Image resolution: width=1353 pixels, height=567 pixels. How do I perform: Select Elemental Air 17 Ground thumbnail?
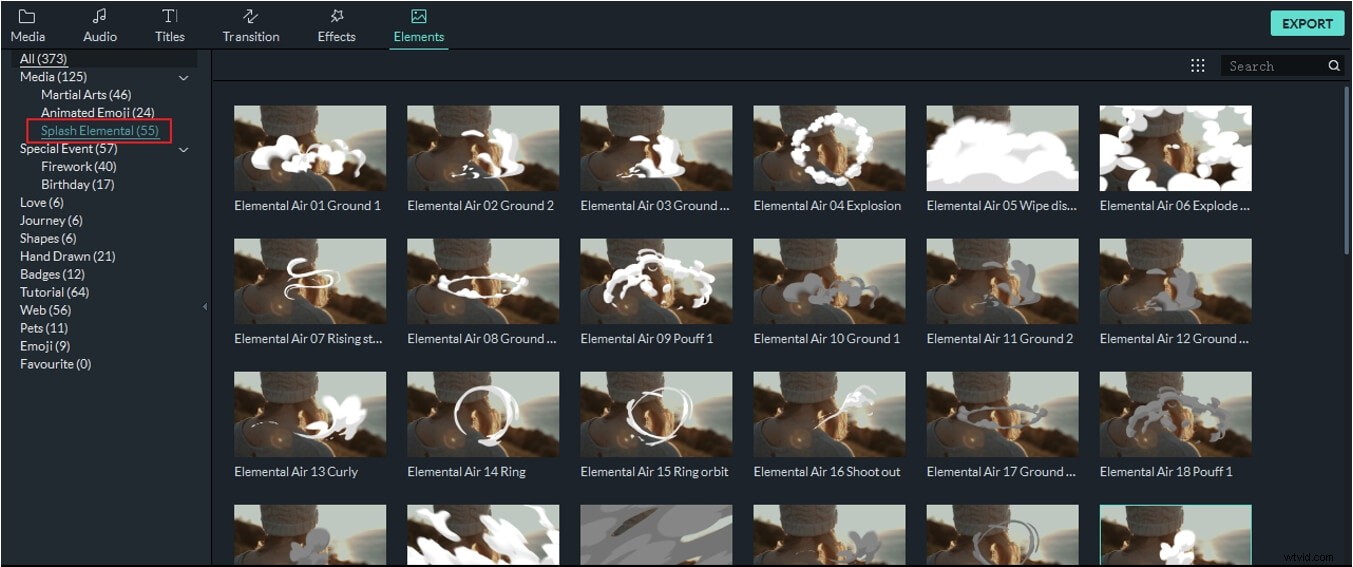point(1002,414)
